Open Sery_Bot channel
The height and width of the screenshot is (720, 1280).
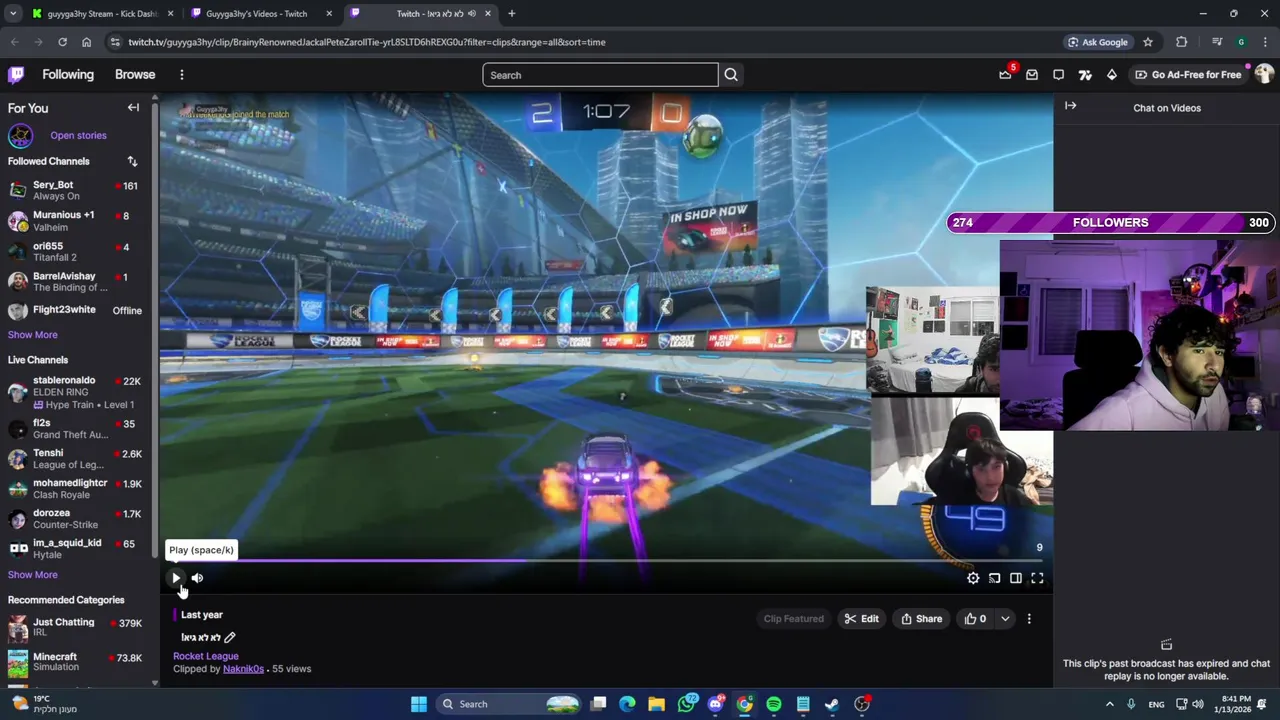point(75,191)
